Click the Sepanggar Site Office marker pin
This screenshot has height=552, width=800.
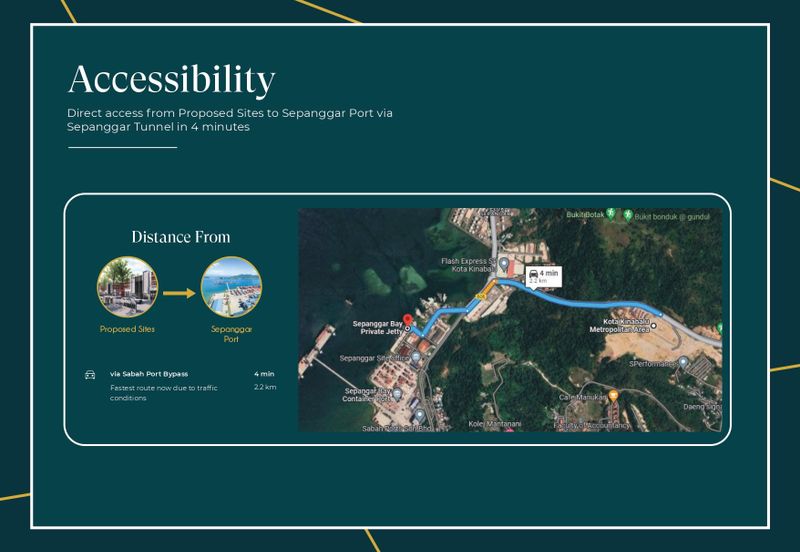(x=416, y=357)
